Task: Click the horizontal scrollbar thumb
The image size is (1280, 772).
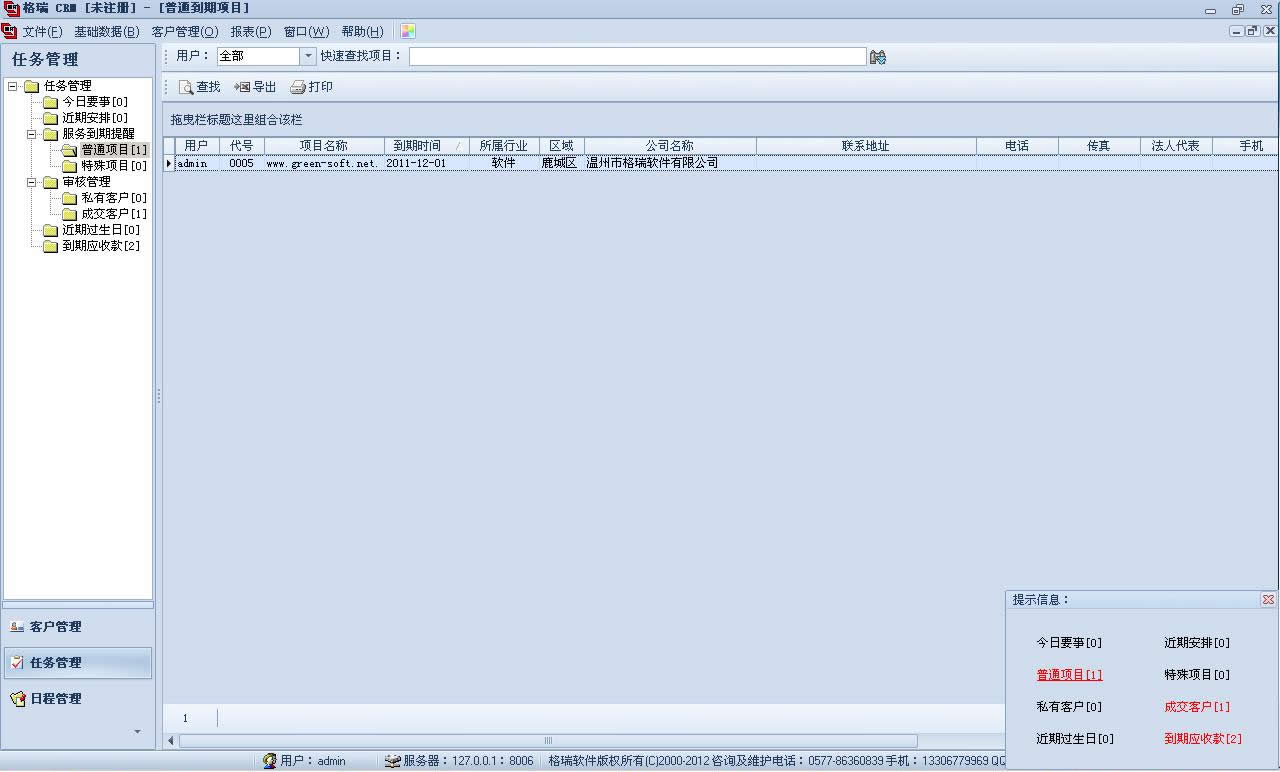Action: (548, 741)
